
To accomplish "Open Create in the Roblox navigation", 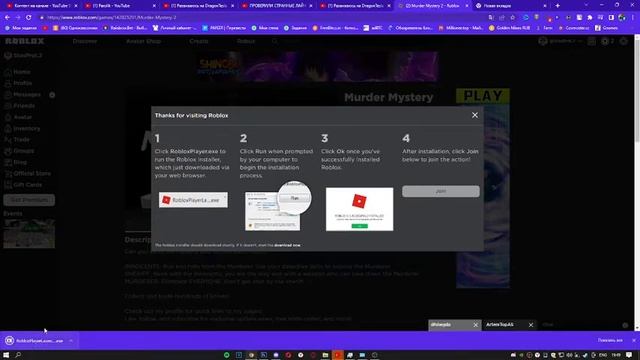I will click(x=199, y=41).
